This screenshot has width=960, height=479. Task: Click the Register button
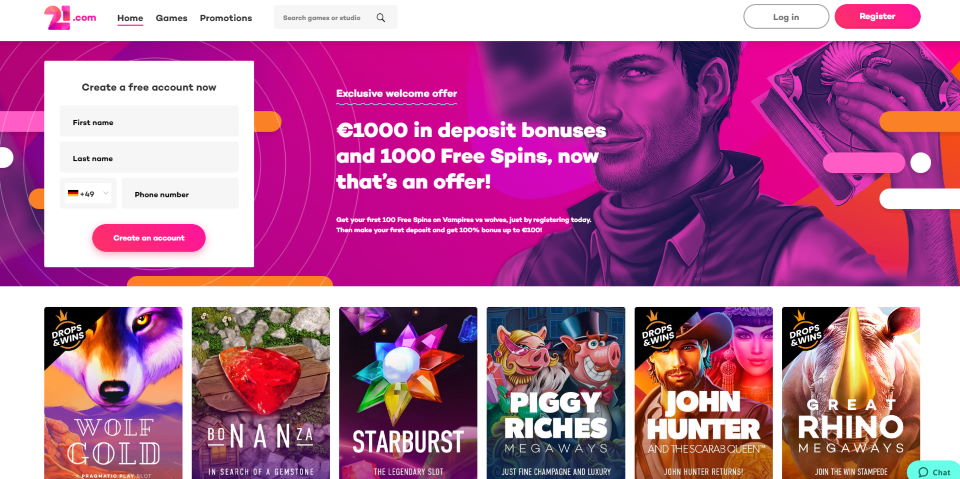point(877,17)
